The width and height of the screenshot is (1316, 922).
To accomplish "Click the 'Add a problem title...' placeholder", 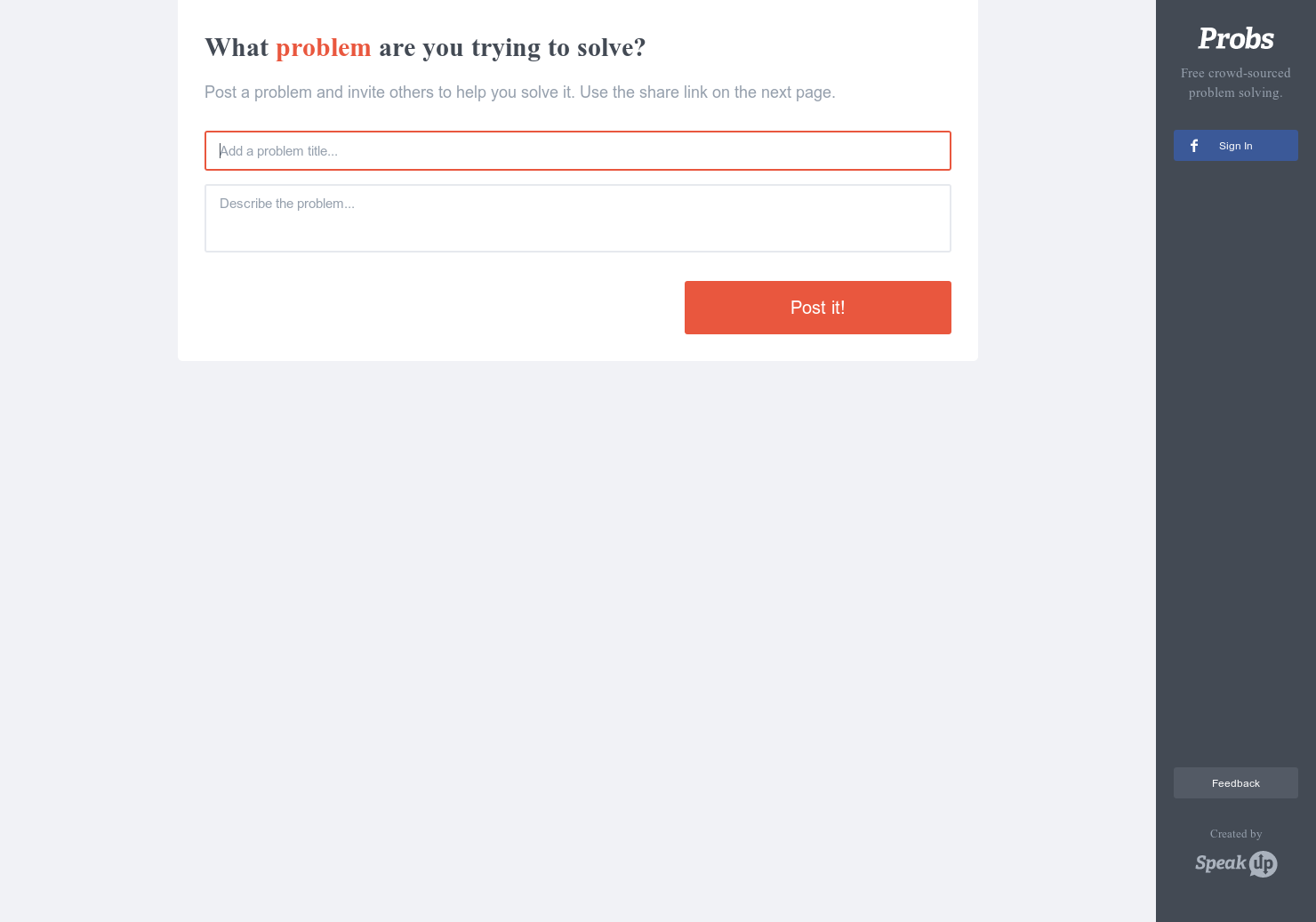I will (x=278, y=150).
